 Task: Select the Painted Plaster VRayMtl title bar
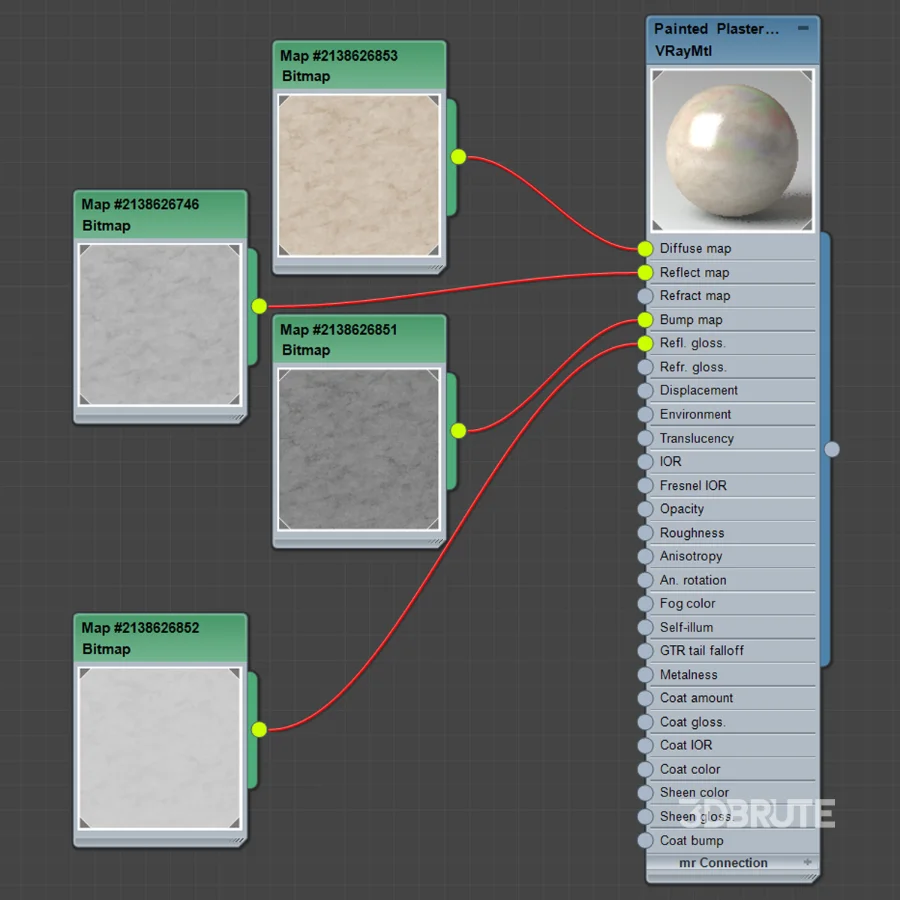click(x=715, y=29)
